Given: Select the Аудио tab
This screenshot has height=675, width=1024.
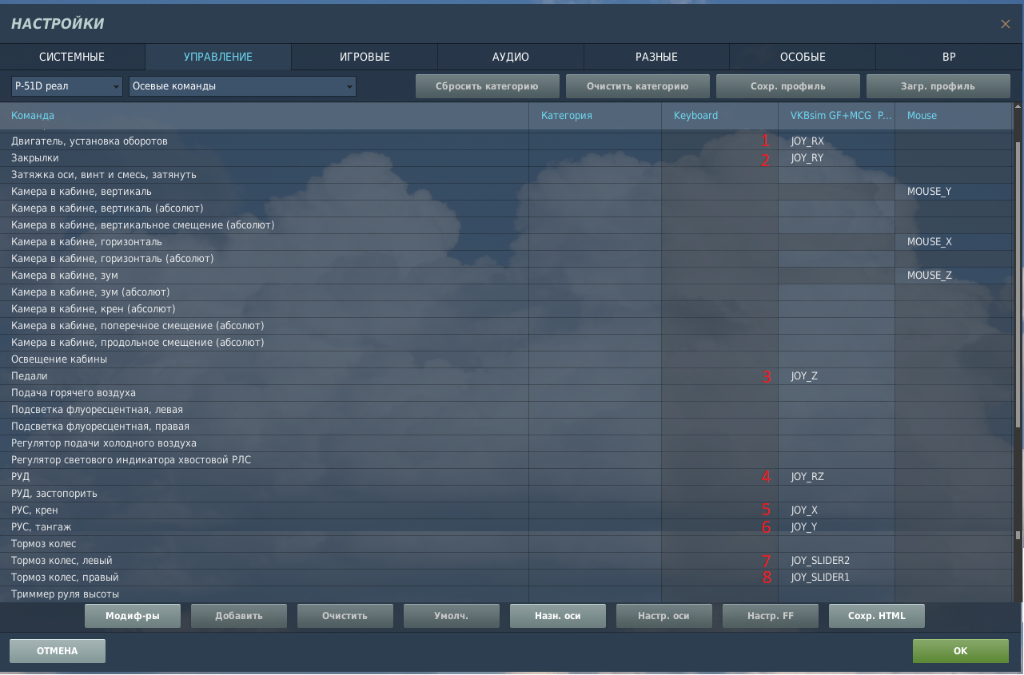Looking at the screenshot, I should [510, 57].
